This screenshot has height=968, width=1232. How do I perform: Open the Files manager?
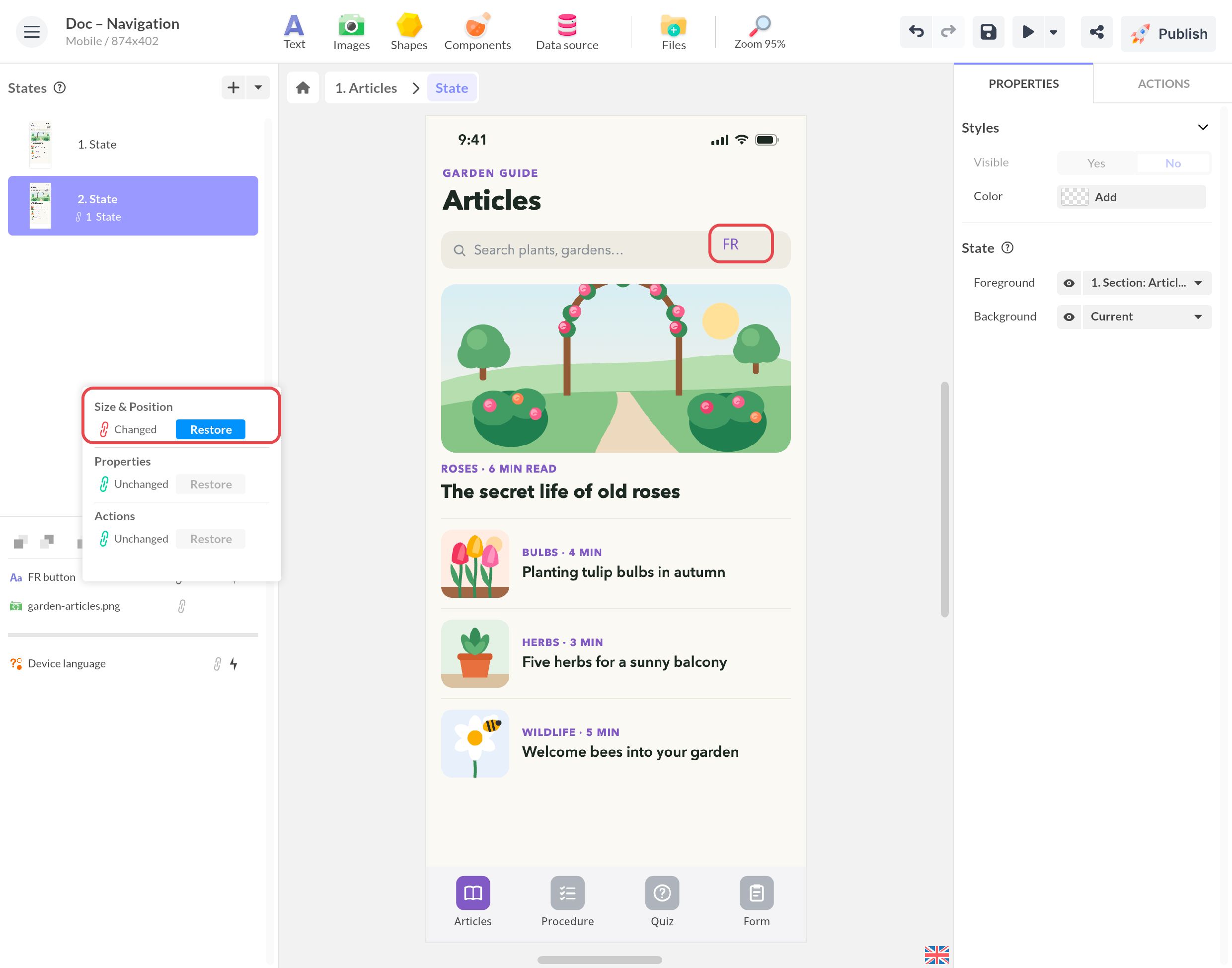click(x=674, y=32)
